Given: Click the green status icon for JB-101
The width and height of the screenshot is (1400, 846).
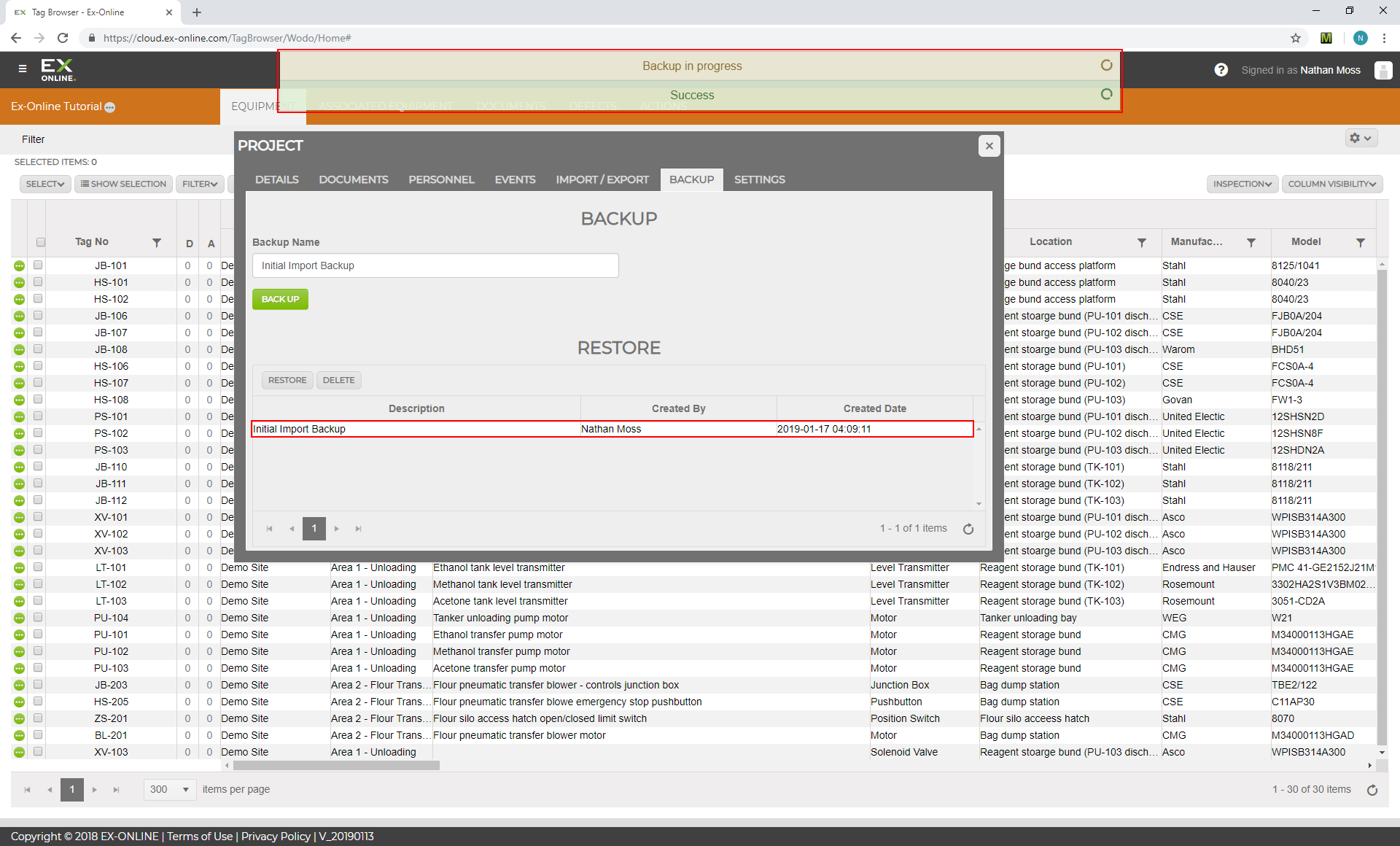Looking at the screenshot, I should (19, 266).
